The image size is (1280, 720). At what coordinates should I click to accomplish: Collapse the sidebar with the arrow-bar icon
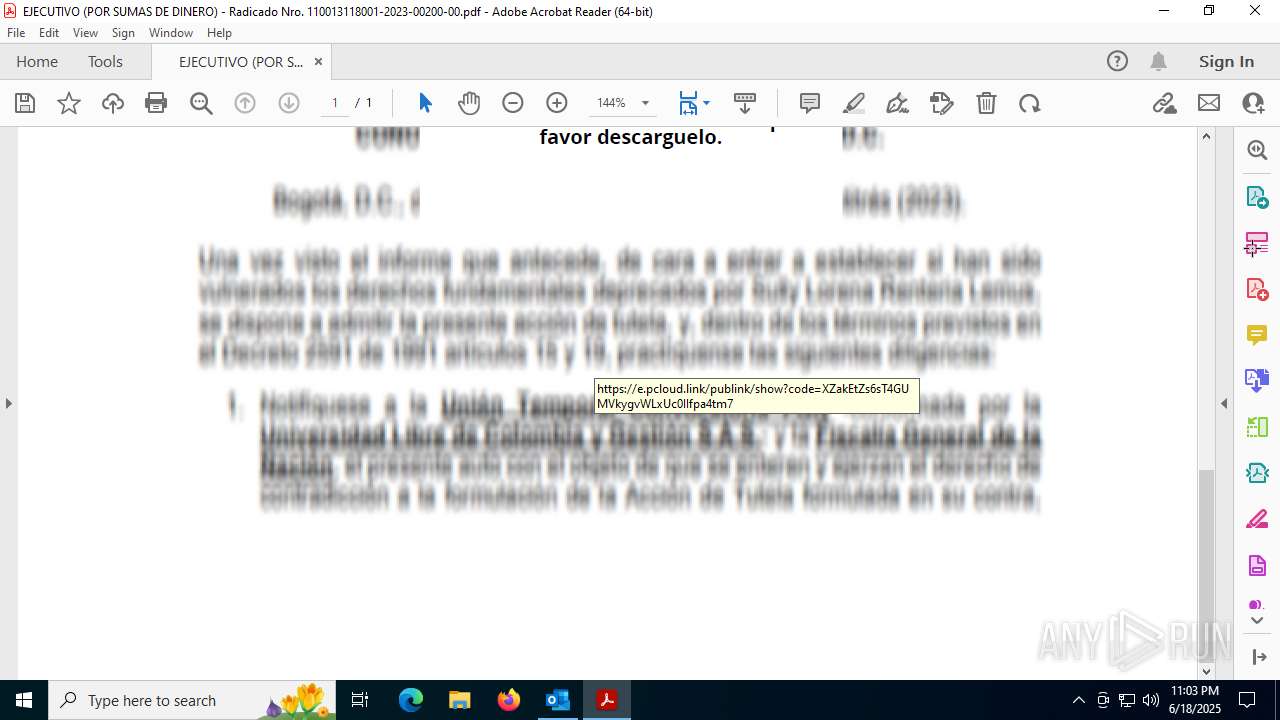pos(1258,657)
